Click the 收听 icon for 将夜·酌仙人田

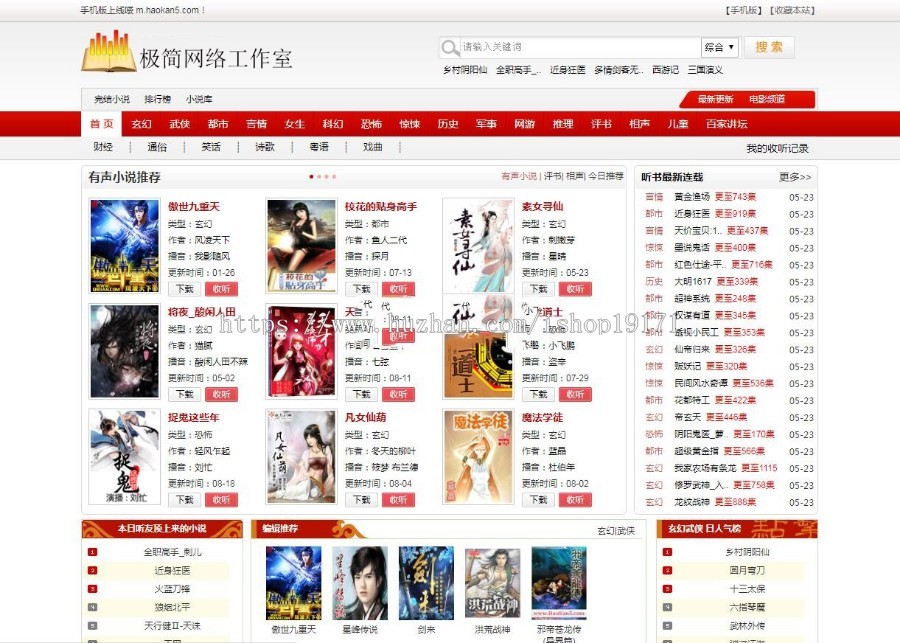(x=222, y=394)
